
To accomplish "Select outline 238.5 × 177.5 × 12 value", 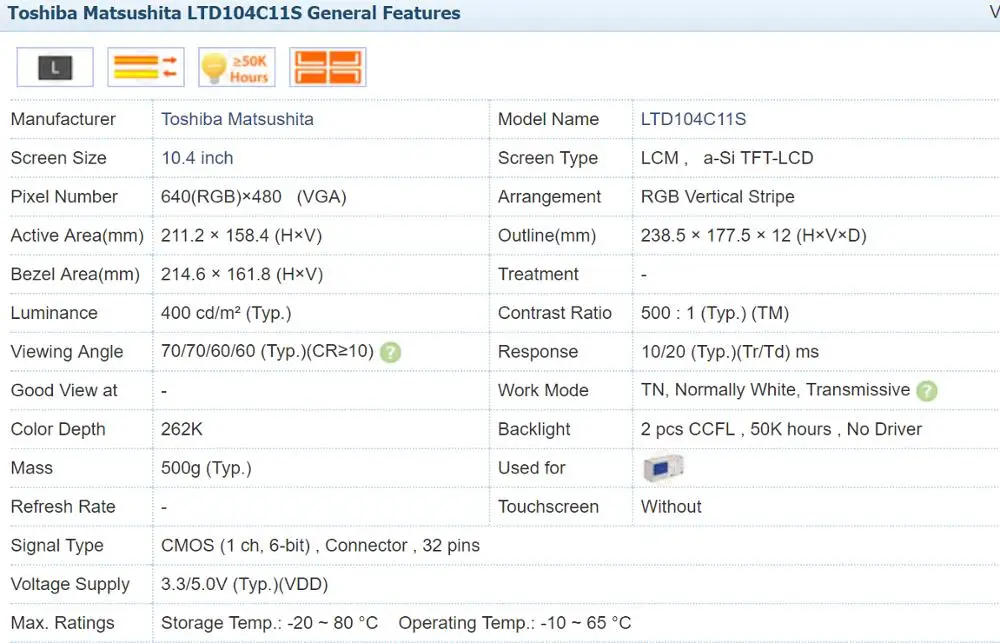I will tap(753, 235).
